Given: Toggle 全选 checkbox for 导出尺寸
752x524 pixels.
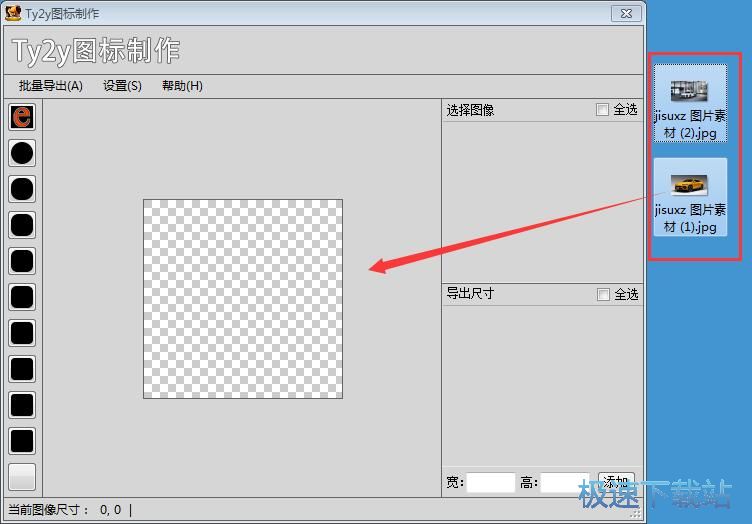Looking at the screenshot, I should pyautogui.click(x=603, y=294).
